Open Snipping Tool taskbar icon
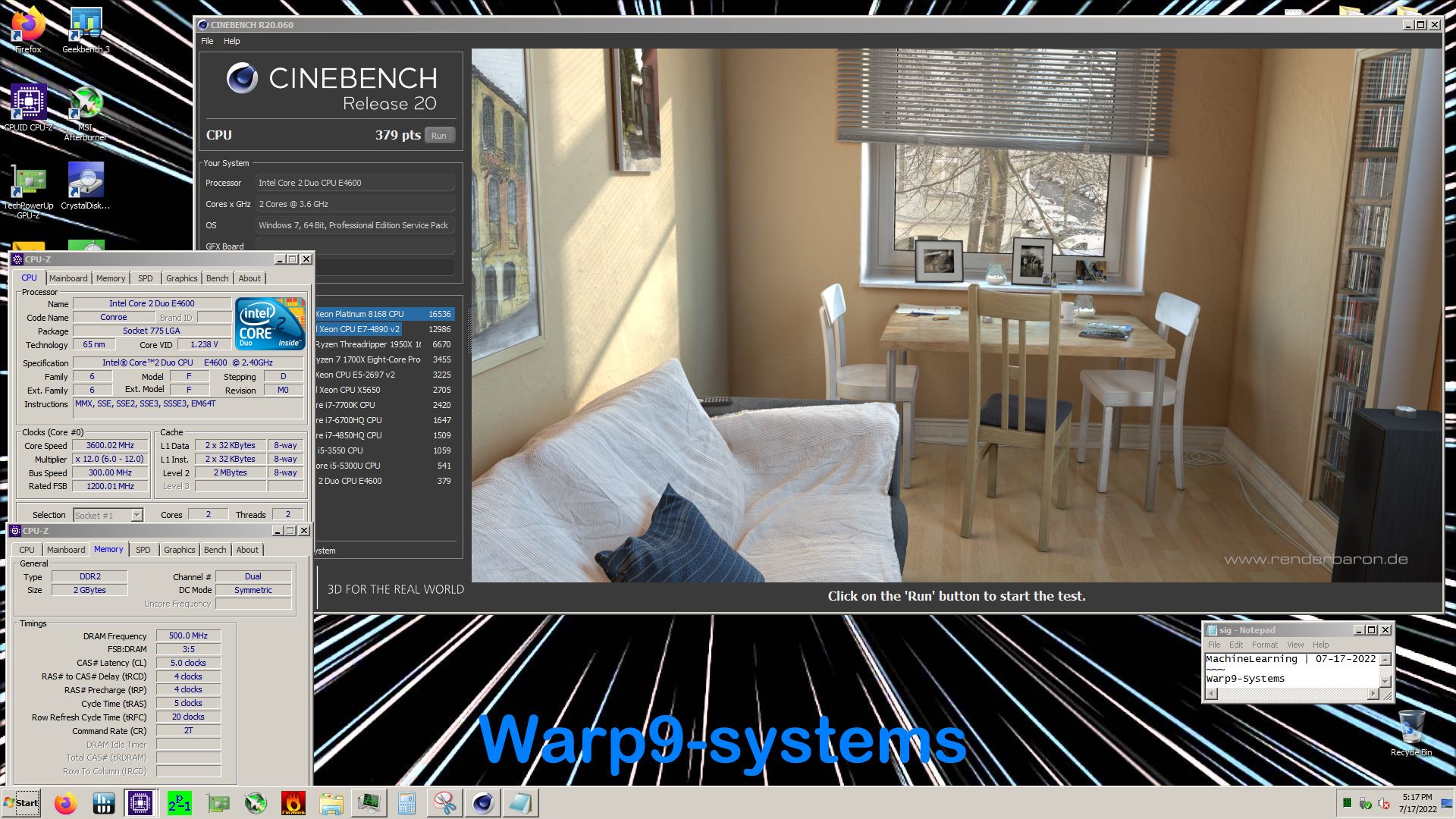Image resolution: width=1456 pixels, height=819 pixels. click(x=445, y=803)
